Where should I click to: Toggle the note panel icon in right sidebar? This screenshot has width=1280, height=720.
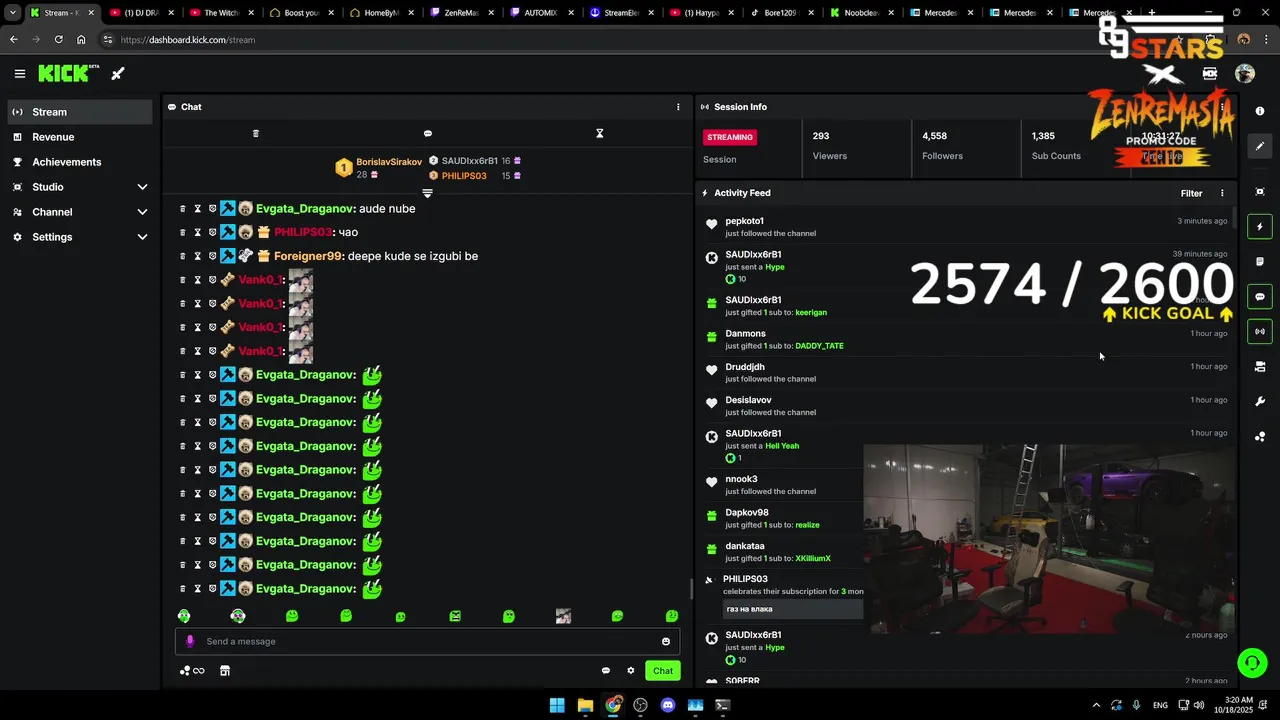click(1260, 262)
